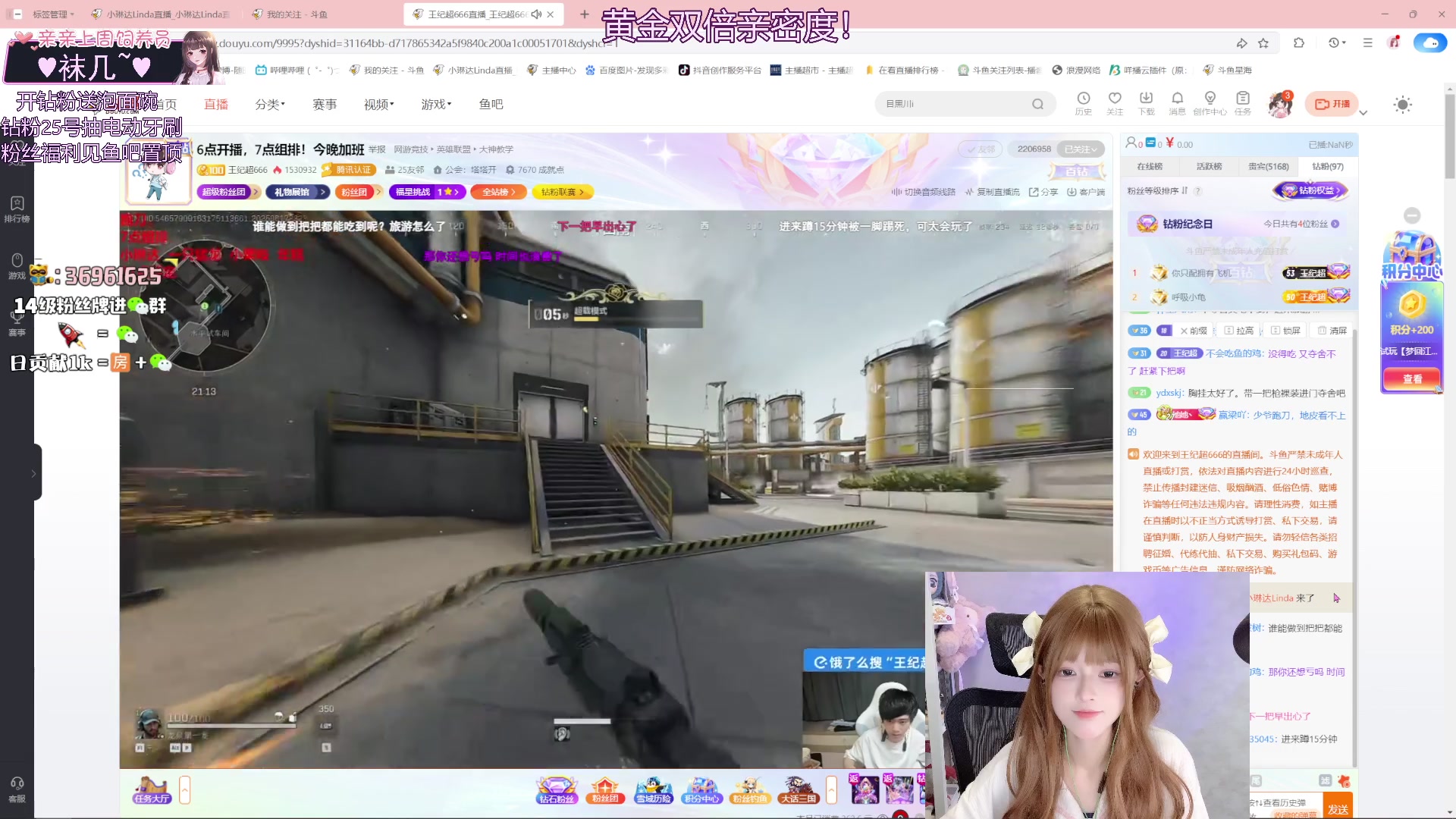Screen dimensions: 1456x819
Task: Open the browser extensions puzzle icon
Action: coord(1299,43)
